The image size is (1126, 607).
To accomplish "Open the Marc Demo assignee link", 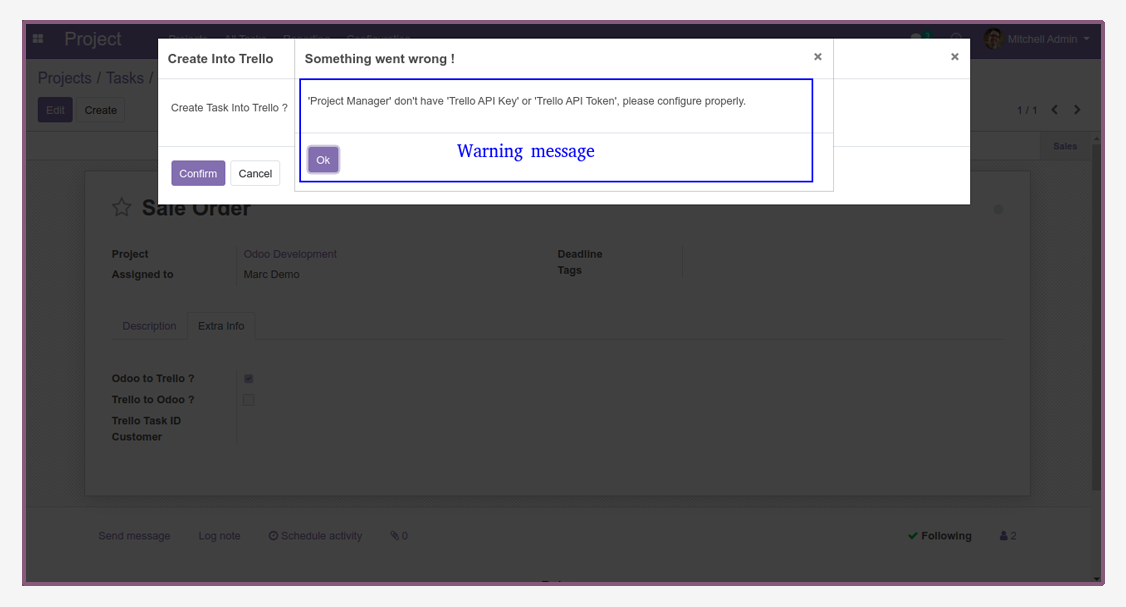I will pyautogui.click(x=271, y=274).
